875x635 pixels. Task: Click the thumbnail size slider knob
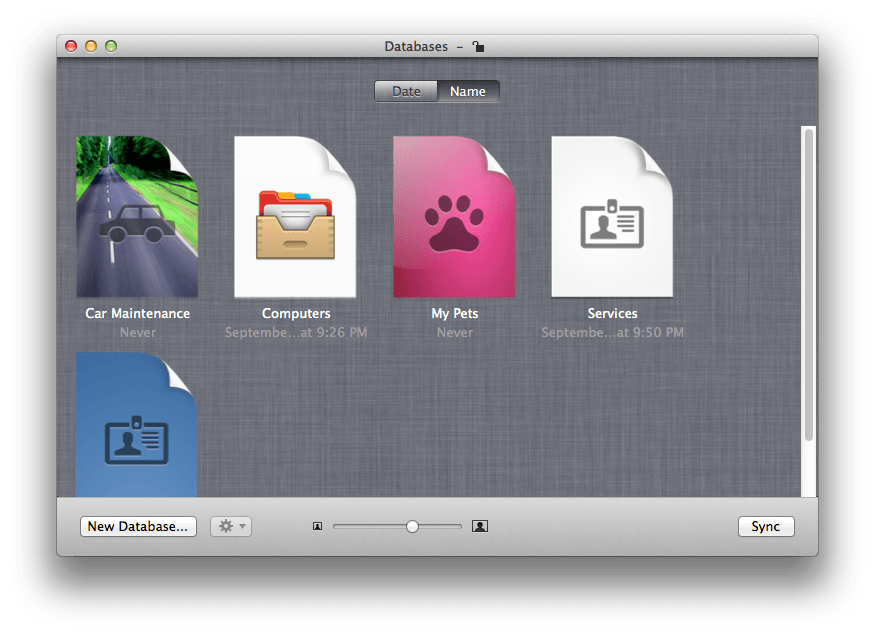click(412, 526)
